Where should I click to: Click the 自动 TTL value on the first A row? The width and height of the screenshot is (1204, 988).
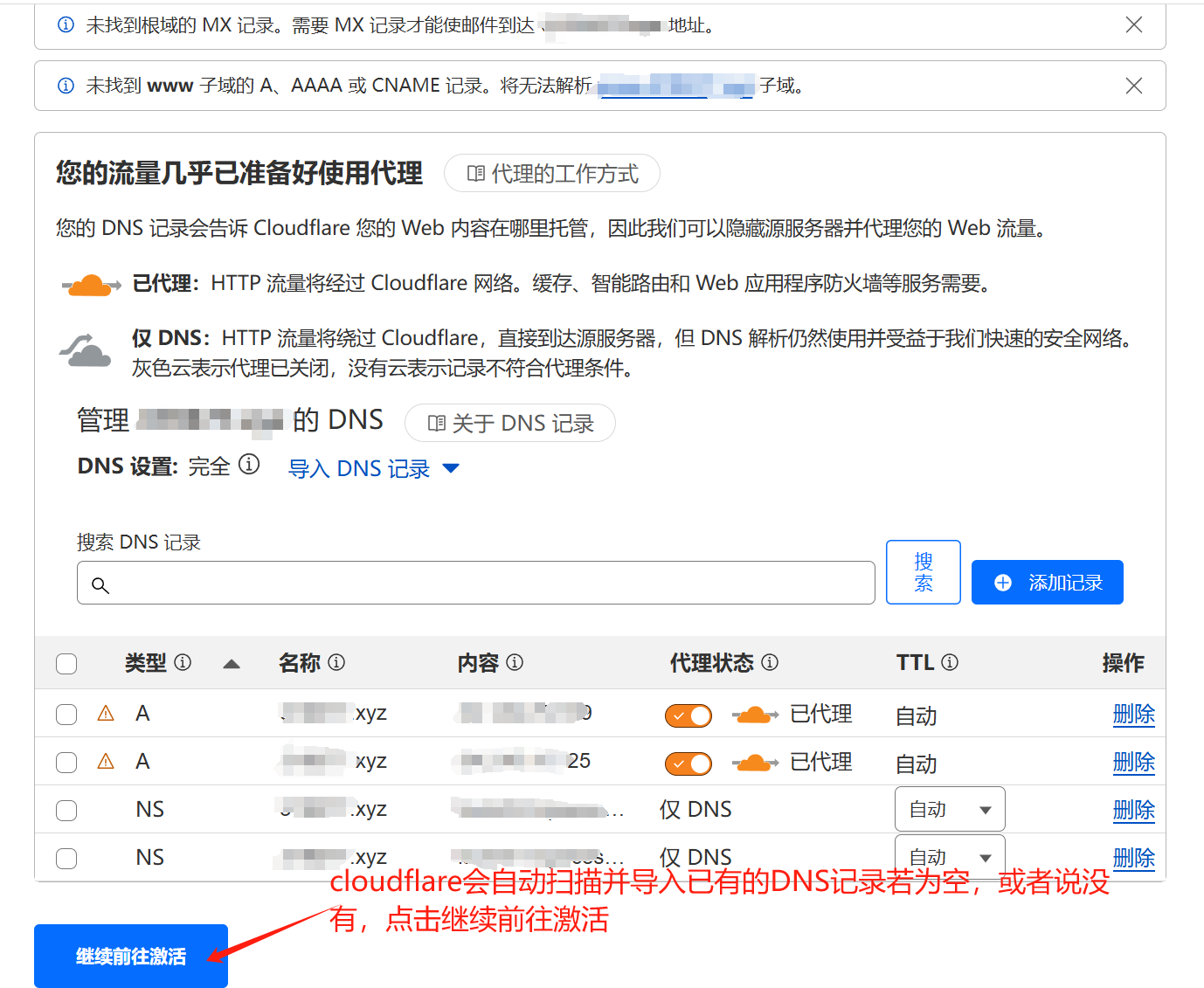pos(917,716)
